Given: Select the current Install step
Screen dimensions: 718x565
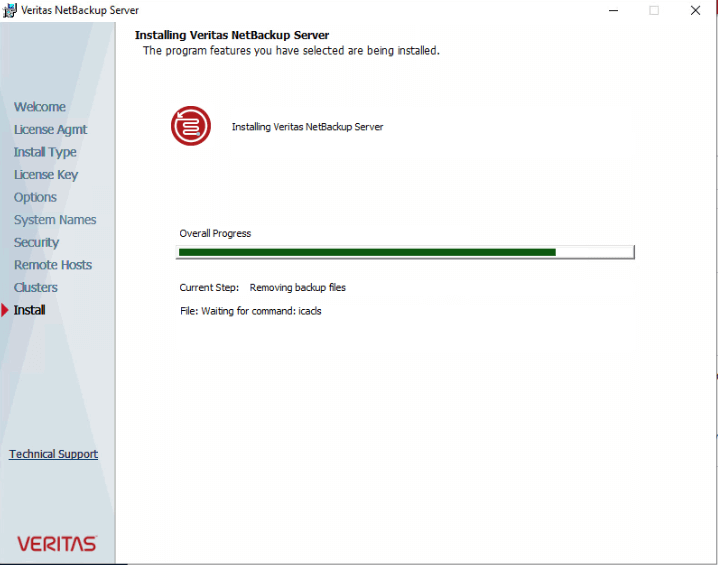Looking at the screenshot, I should point(29,310).
